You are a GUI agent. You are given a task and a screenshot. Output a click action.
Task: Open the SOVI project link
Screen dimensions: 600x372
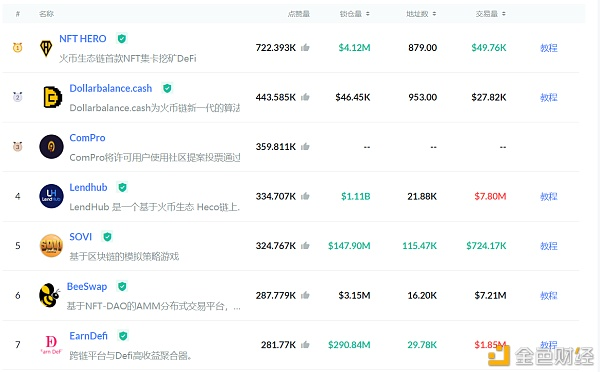(81, 237)
